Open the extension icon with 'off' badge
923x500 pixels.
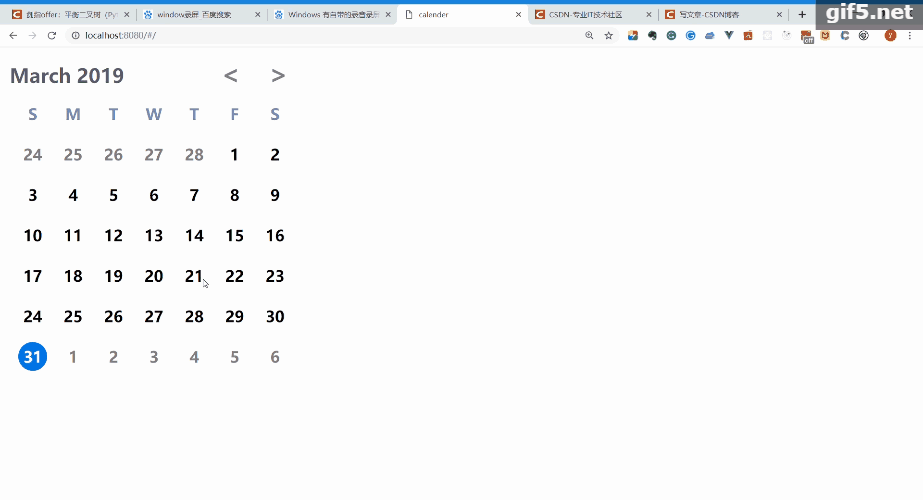pos(806,37)
